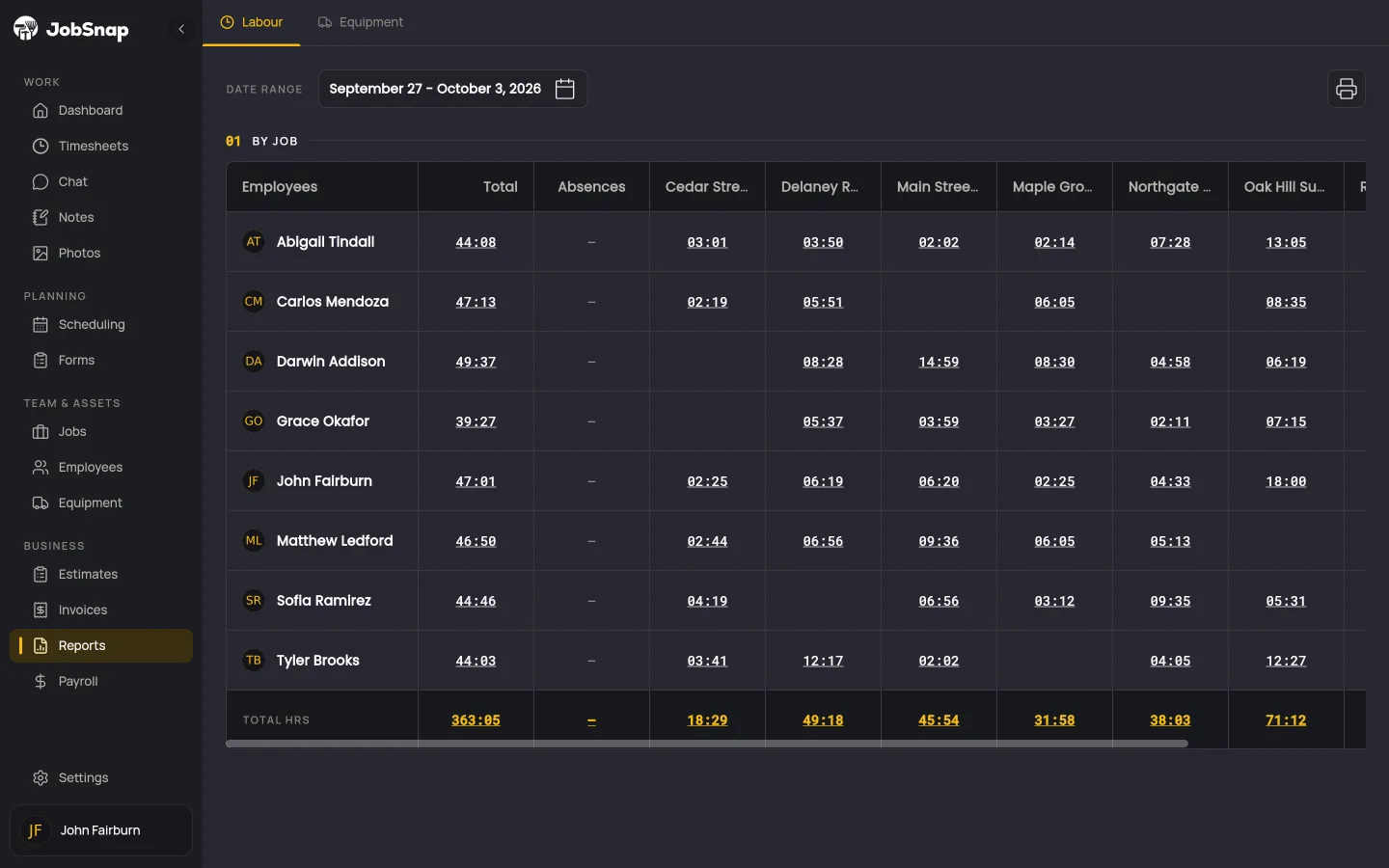Open sidebar Equipment truck icon

[41, 502]
